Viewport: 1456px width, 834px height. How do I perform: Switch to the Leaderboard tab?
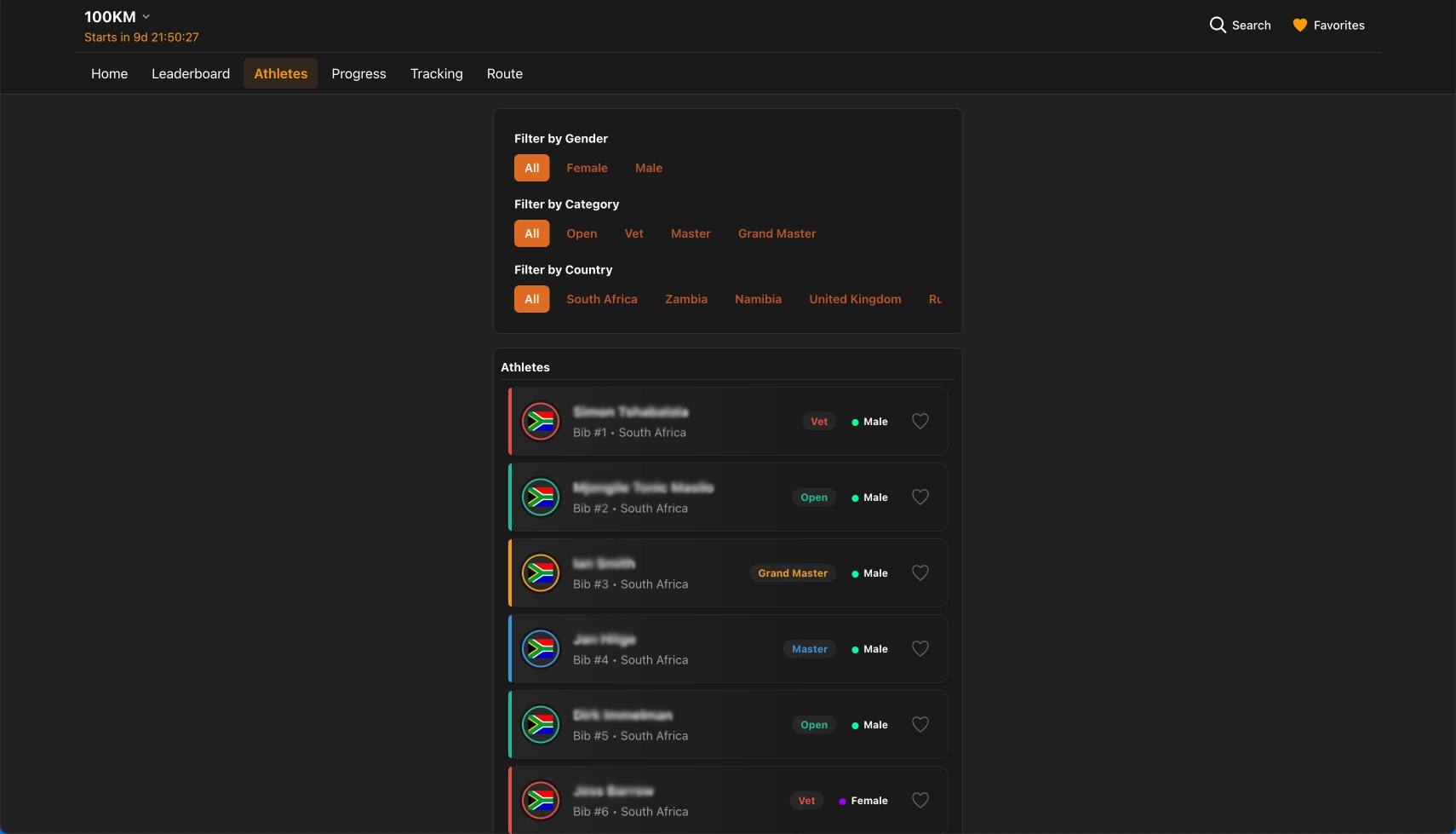click(x=191, y=74)
